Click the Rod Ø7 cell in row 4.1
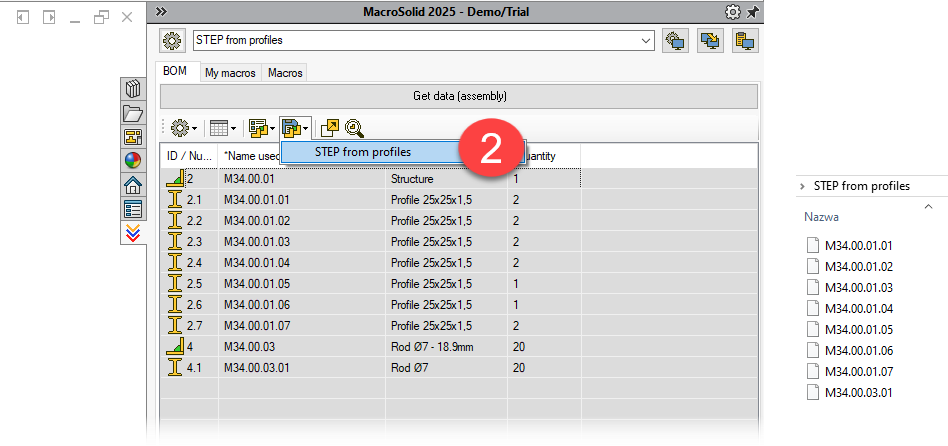 click(446, 367)
